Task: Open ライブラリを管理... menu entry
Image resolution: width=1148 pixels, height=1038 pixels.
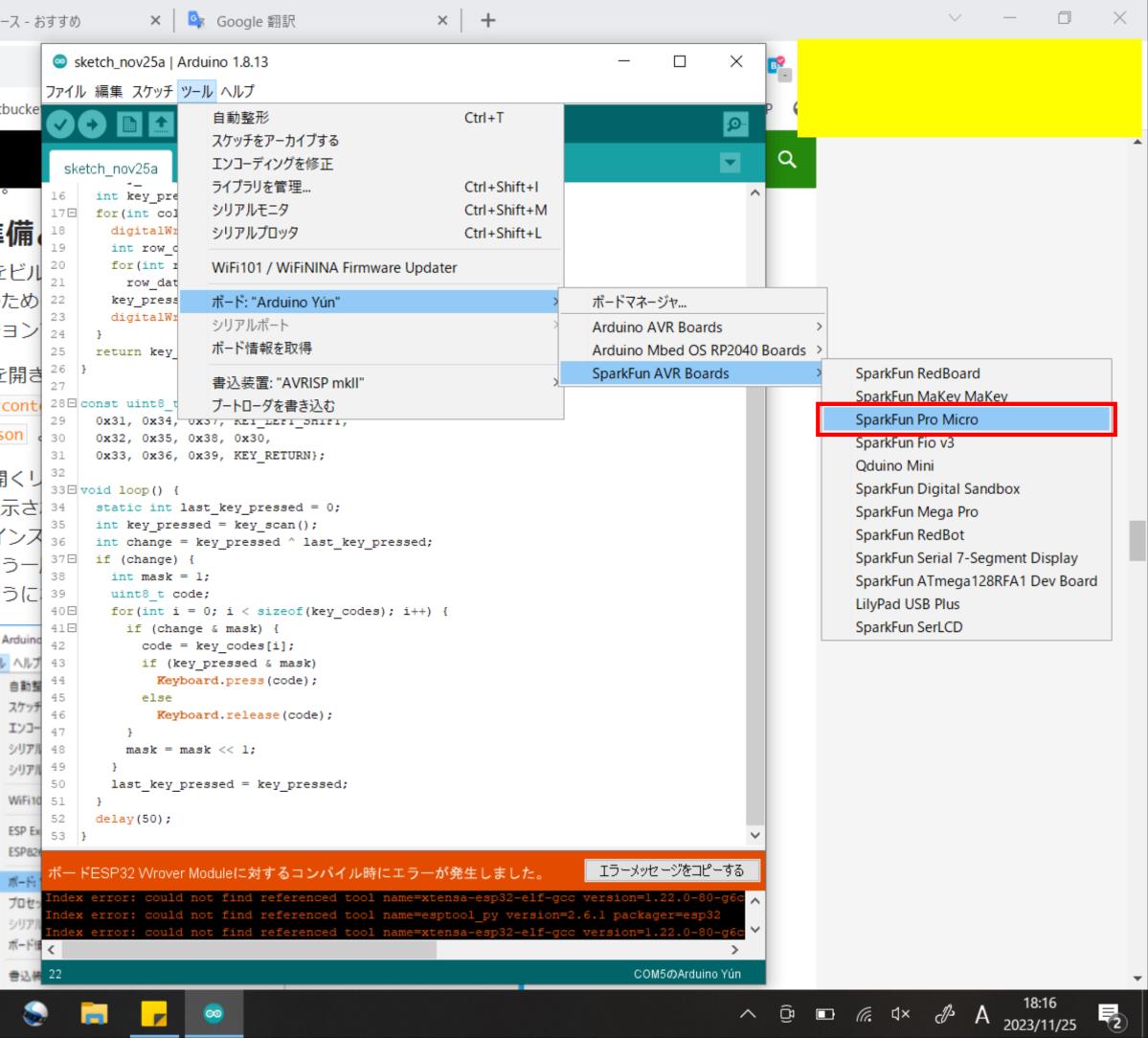Action: click(x=371, y=187)
